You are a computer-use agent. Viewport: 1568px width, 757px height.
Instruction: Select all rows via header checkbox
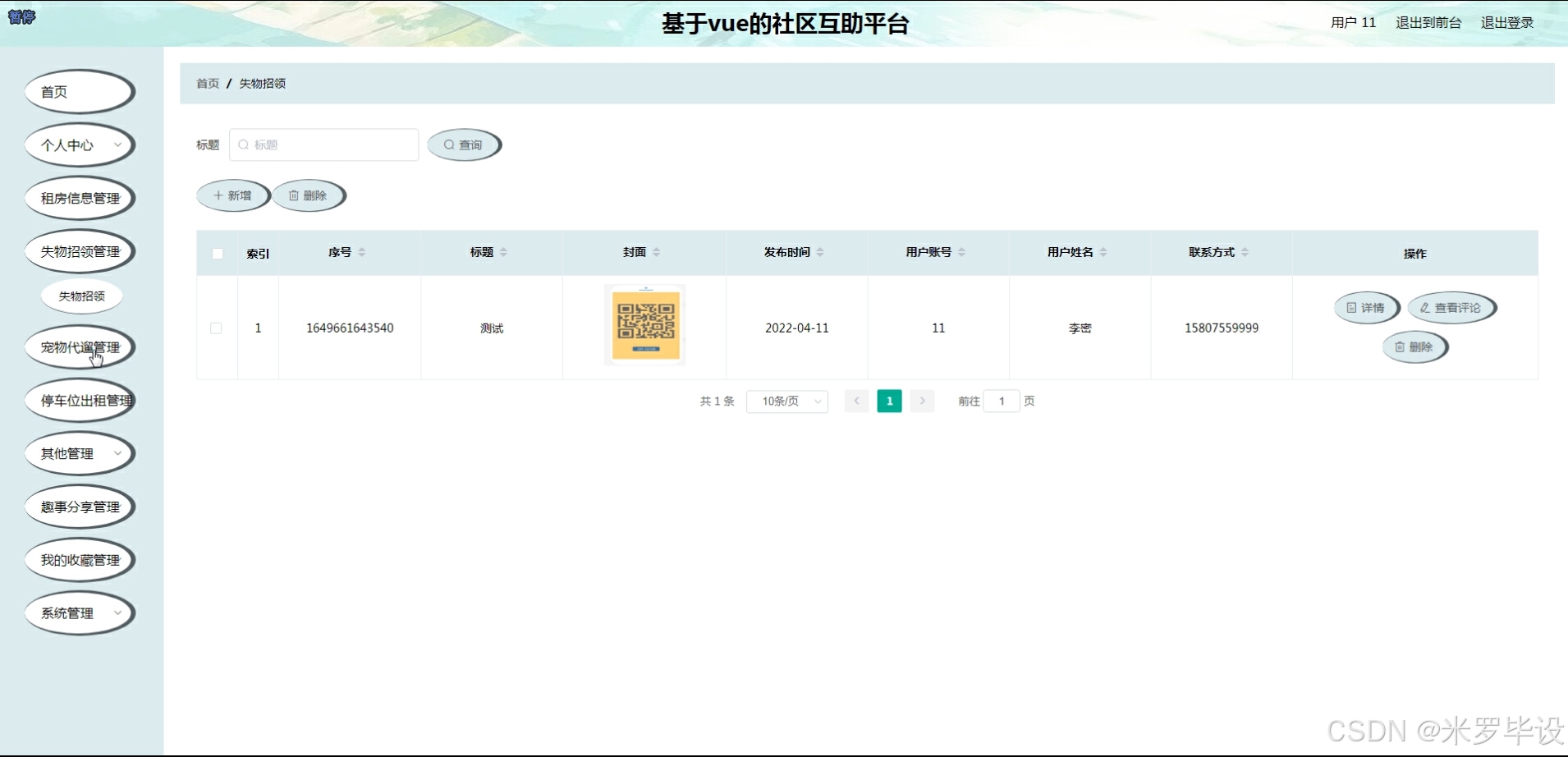218,254
